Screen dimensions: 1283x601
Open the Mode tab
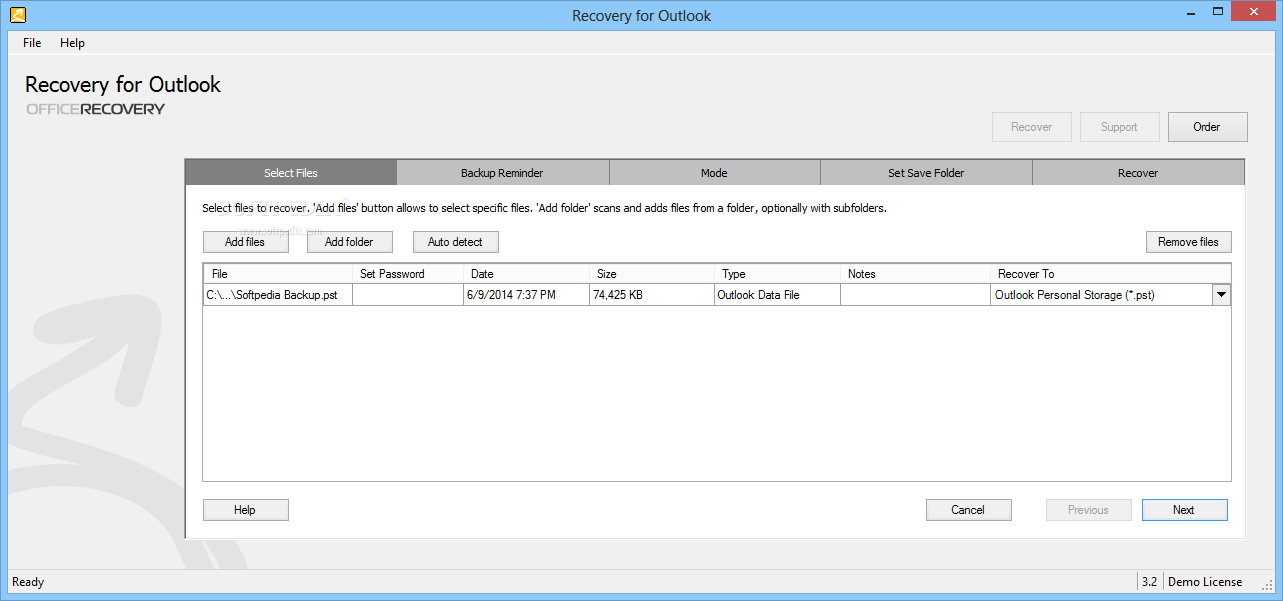714,173
